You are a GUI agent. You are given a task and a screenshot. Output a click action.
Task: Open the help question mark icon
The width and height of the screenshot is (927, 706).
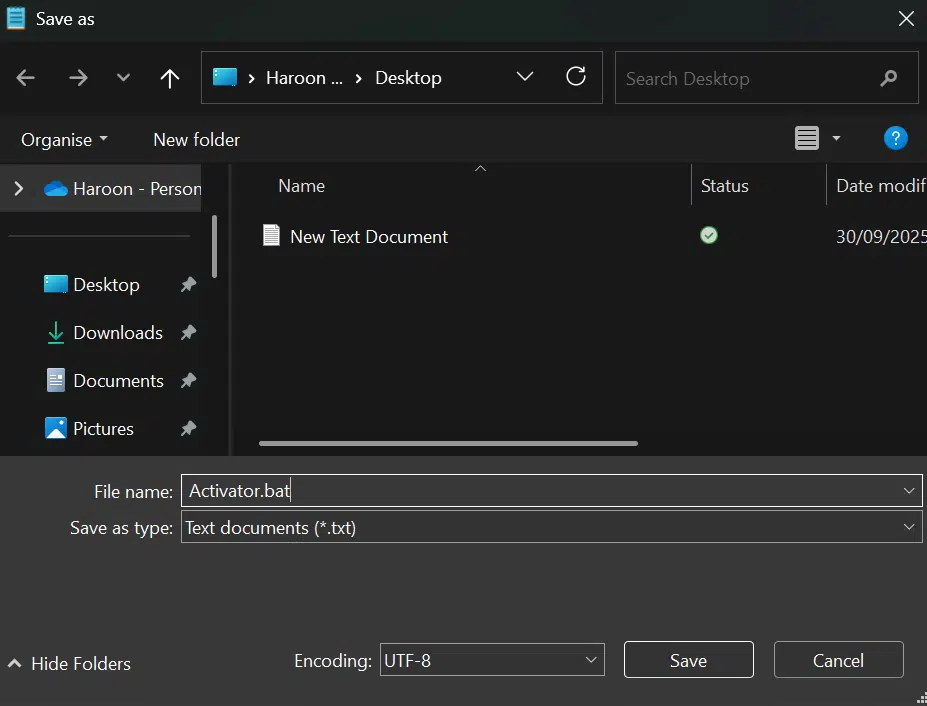(x=896, y=139)
